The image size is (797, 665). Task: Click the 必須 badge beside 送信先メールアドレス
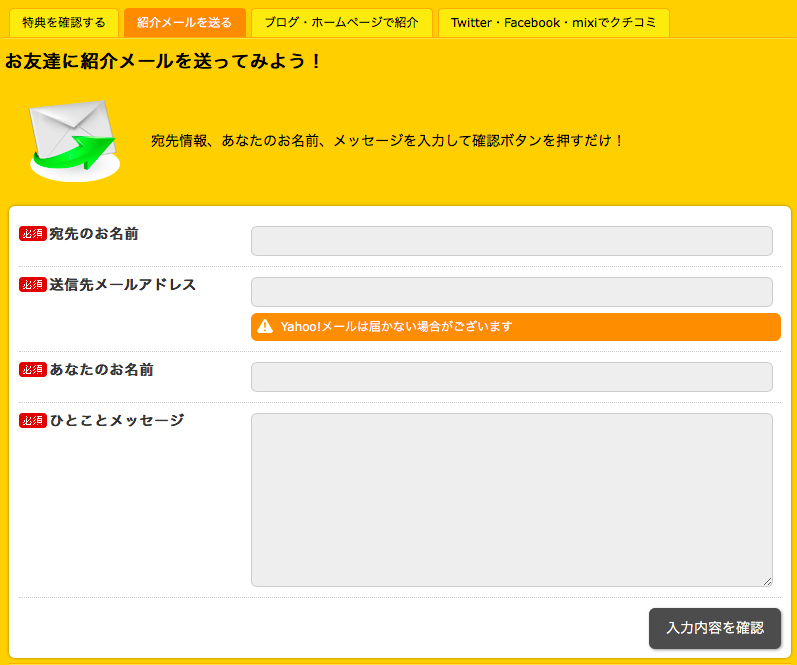(x=33, y=285)
